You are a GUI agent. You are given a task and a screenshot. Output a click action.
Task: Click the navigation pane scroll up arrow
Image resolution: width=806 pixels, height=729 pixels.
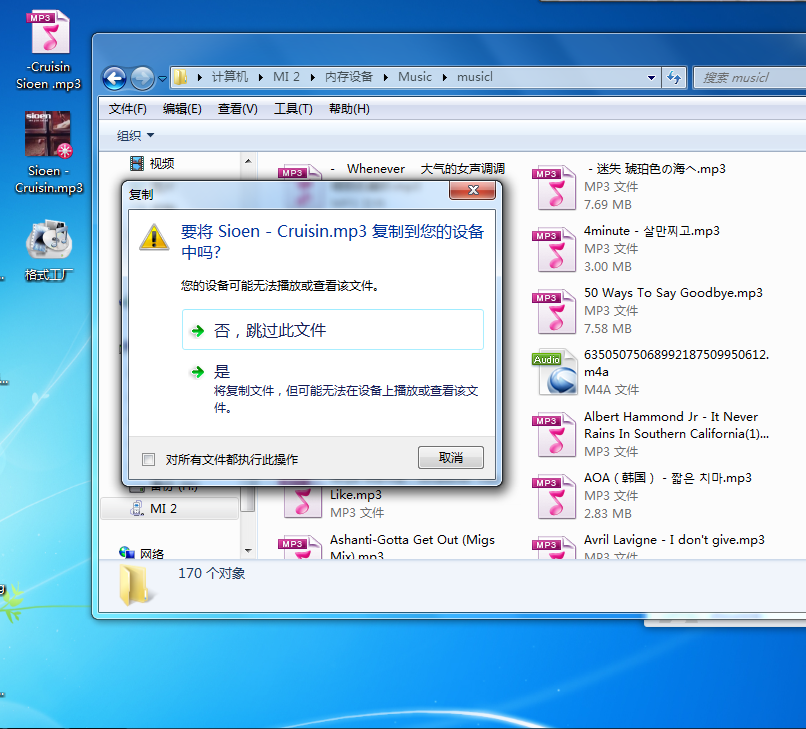click(x=248, y=161)
